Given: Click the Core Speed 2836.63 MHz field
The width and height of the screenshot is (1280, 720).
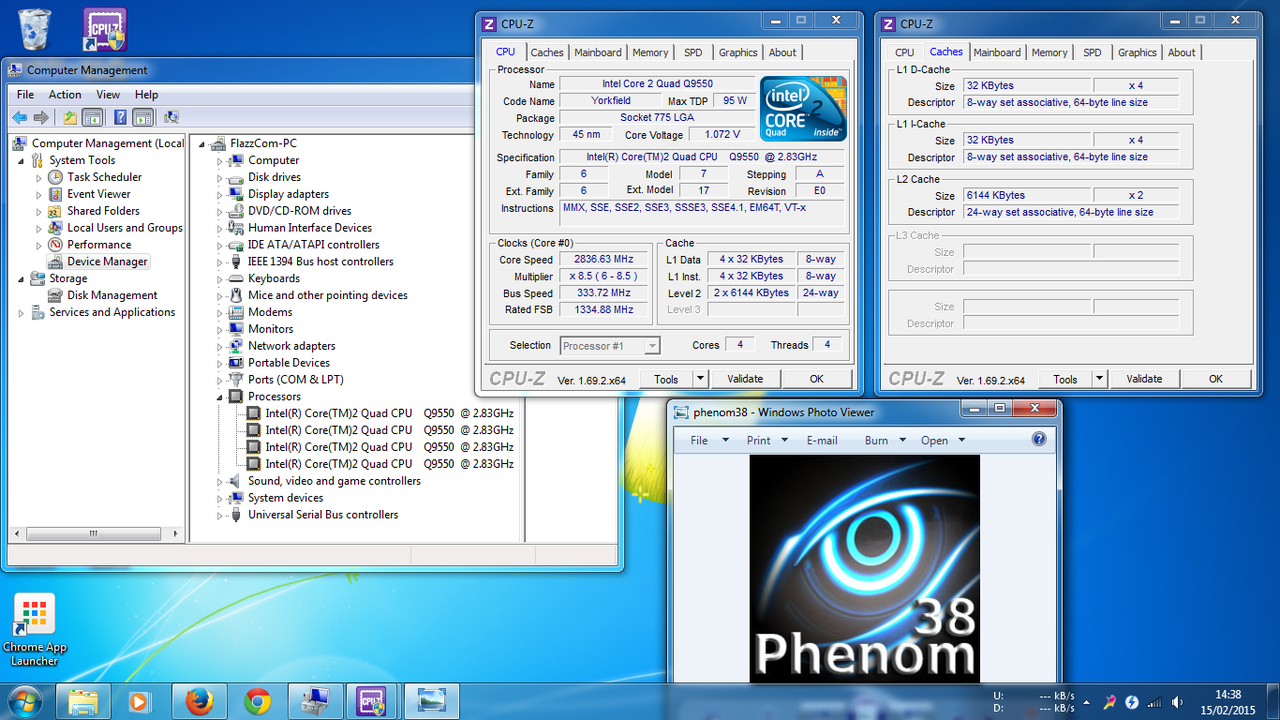Looking at the screenshot, I should pos(605,260).
